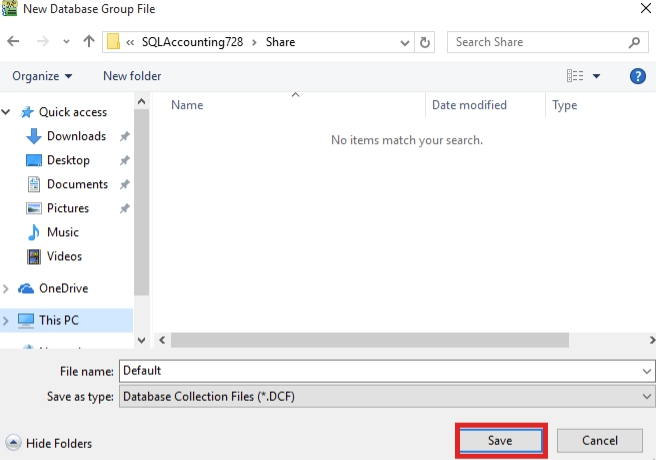656x460 pixels.
Task: Open Downloads in Quick access
Action: coord(76,136)
